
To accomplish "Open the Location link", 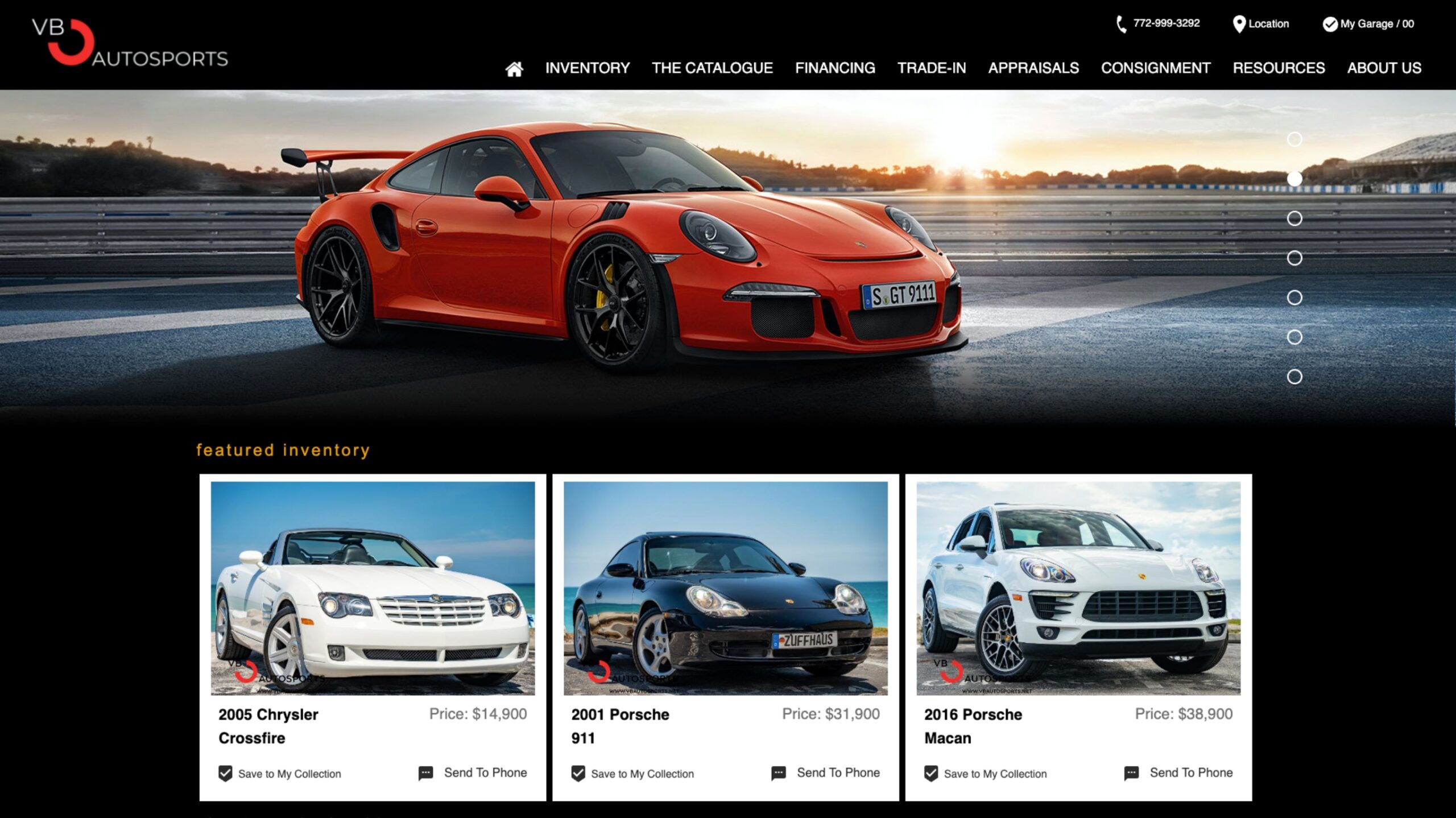I will click(1268, 24).
